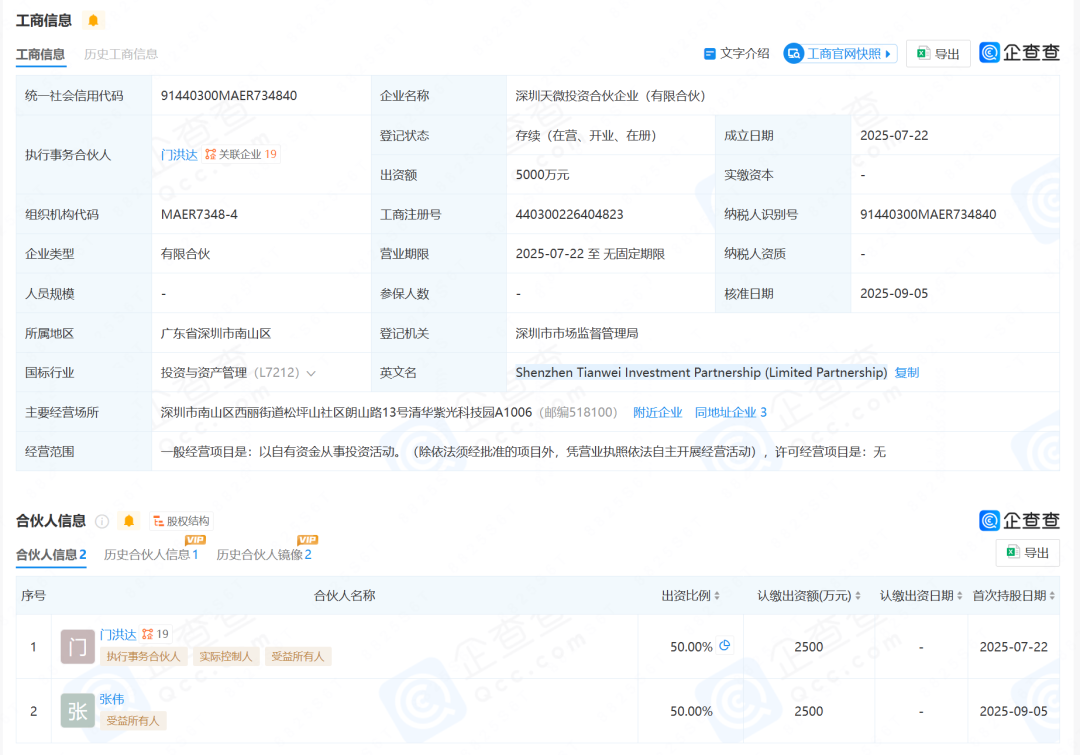Viewport: 1080px width, 755px height.
Task: Open 股权结构 button
Action: (181, 521)
